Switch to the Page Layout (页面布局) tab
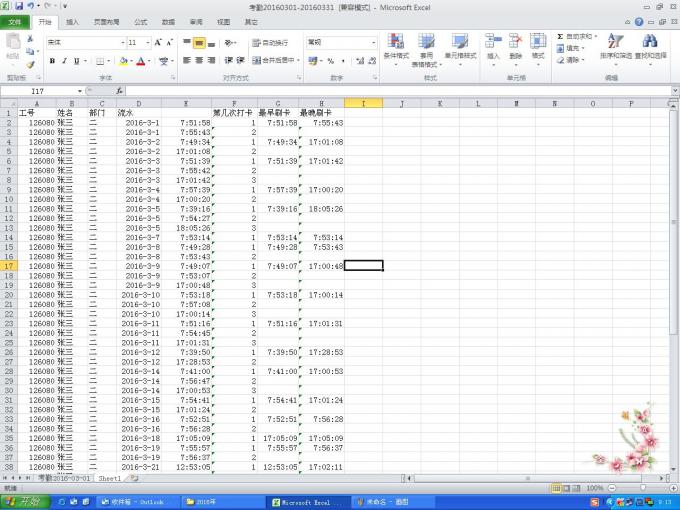The image size is (680, 510). (x=107, y=22)
